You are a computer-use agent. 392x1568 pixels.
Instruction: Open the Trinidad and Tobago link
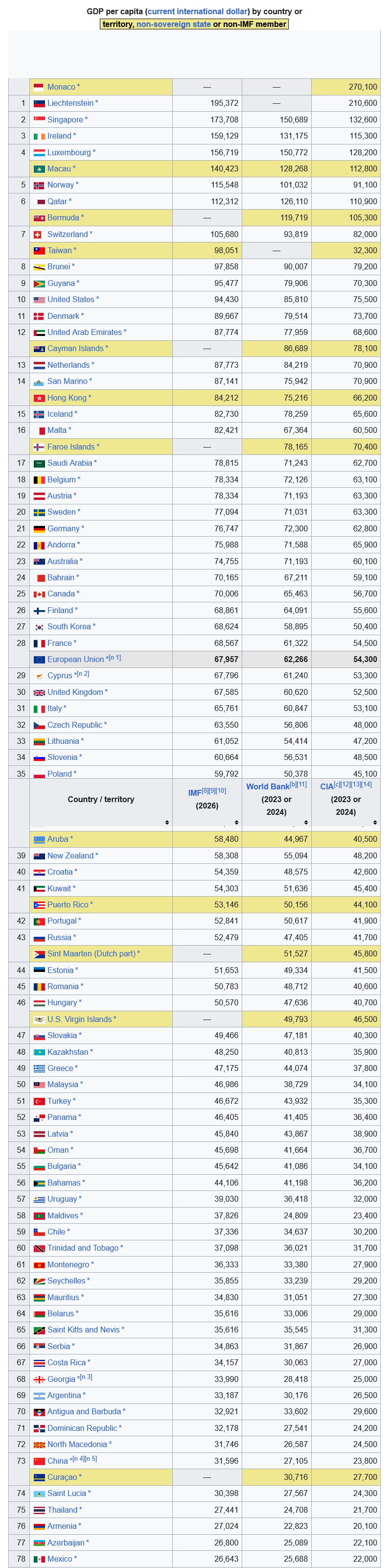(x=83, y=1248)
